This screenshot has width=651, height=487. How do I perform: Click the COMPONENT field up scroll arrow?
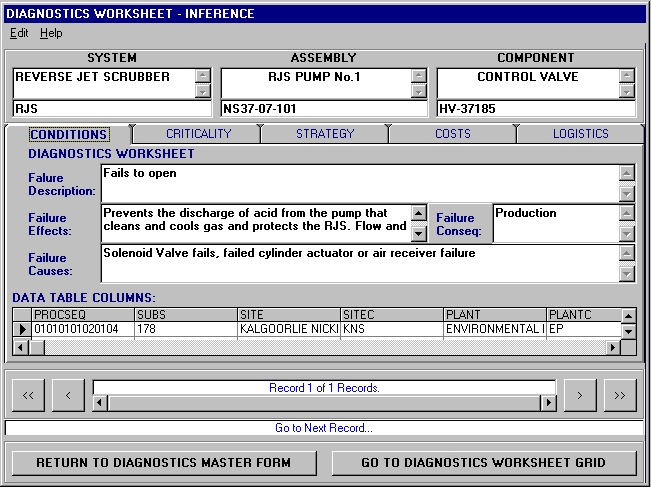[627, 76]
